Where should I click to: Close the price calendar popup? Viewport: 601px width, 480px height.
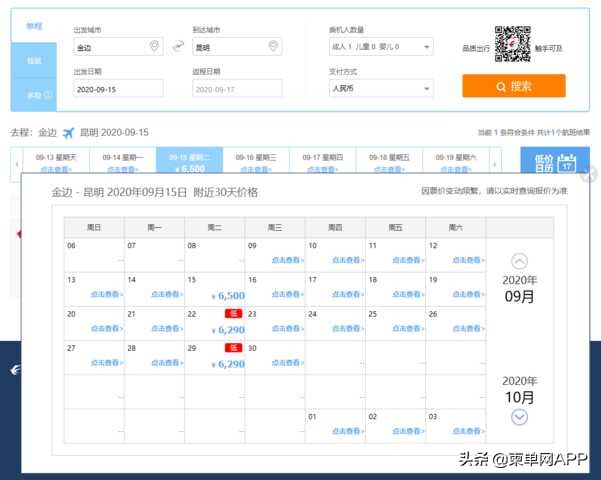589,174
